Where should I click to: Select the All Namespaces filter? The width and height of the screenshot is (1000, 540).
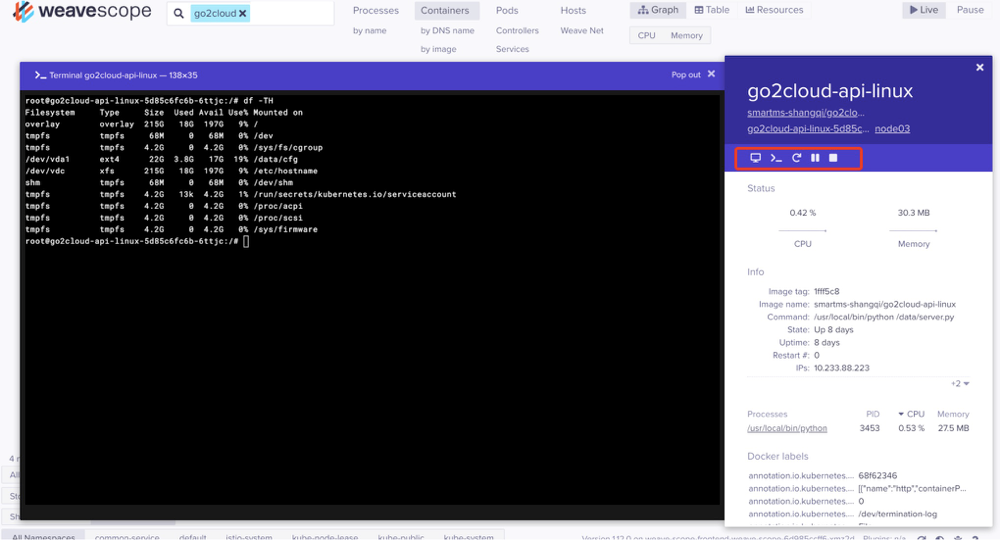pyautogui.click(x=43, y=536)
